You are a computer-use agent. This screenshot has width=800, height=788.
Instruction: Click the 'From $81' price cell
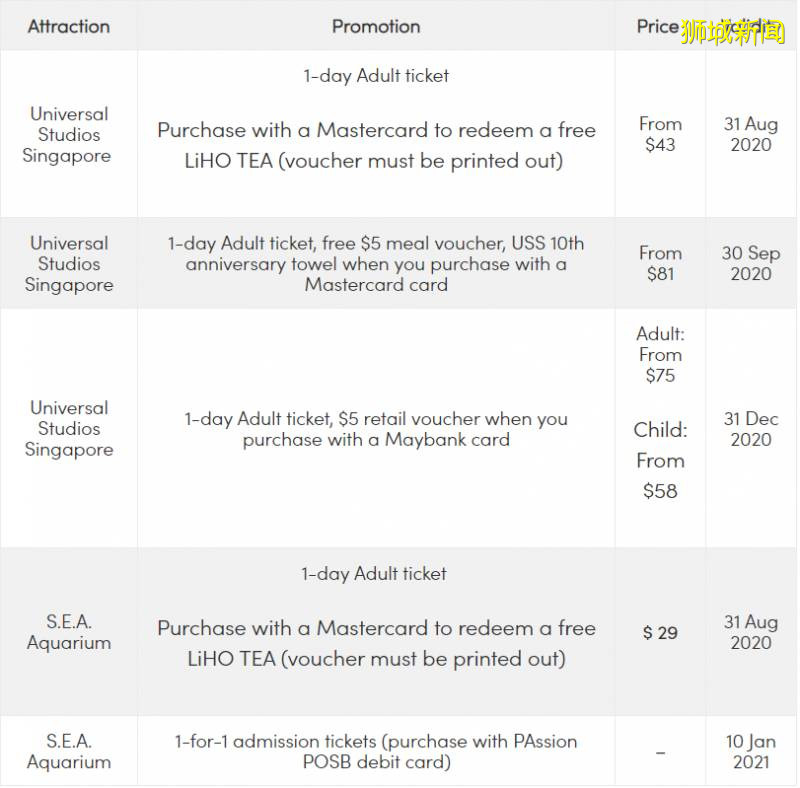coord(660,263)
